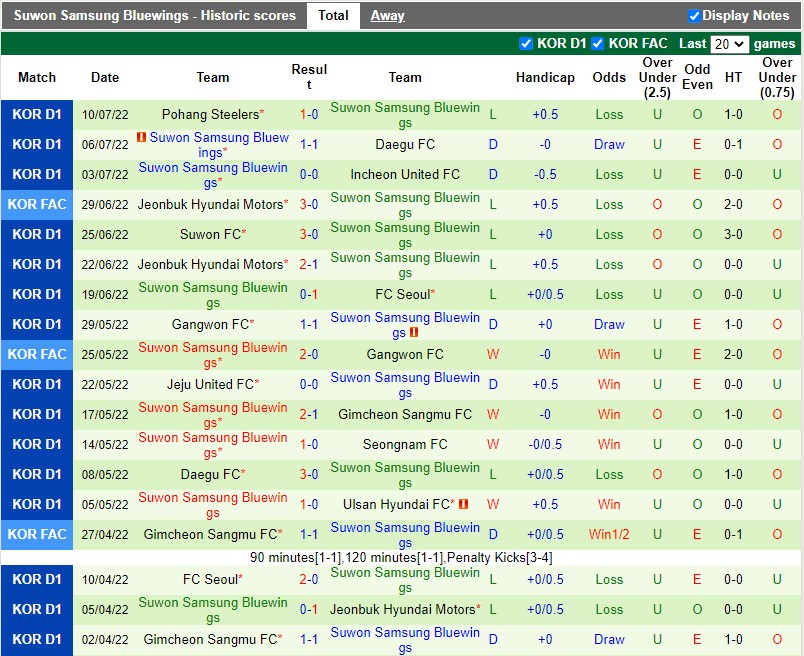This screenshot has width=804, height=656.
Task: Uncheck the KOR FAC league filter
Action: point(598,44)
